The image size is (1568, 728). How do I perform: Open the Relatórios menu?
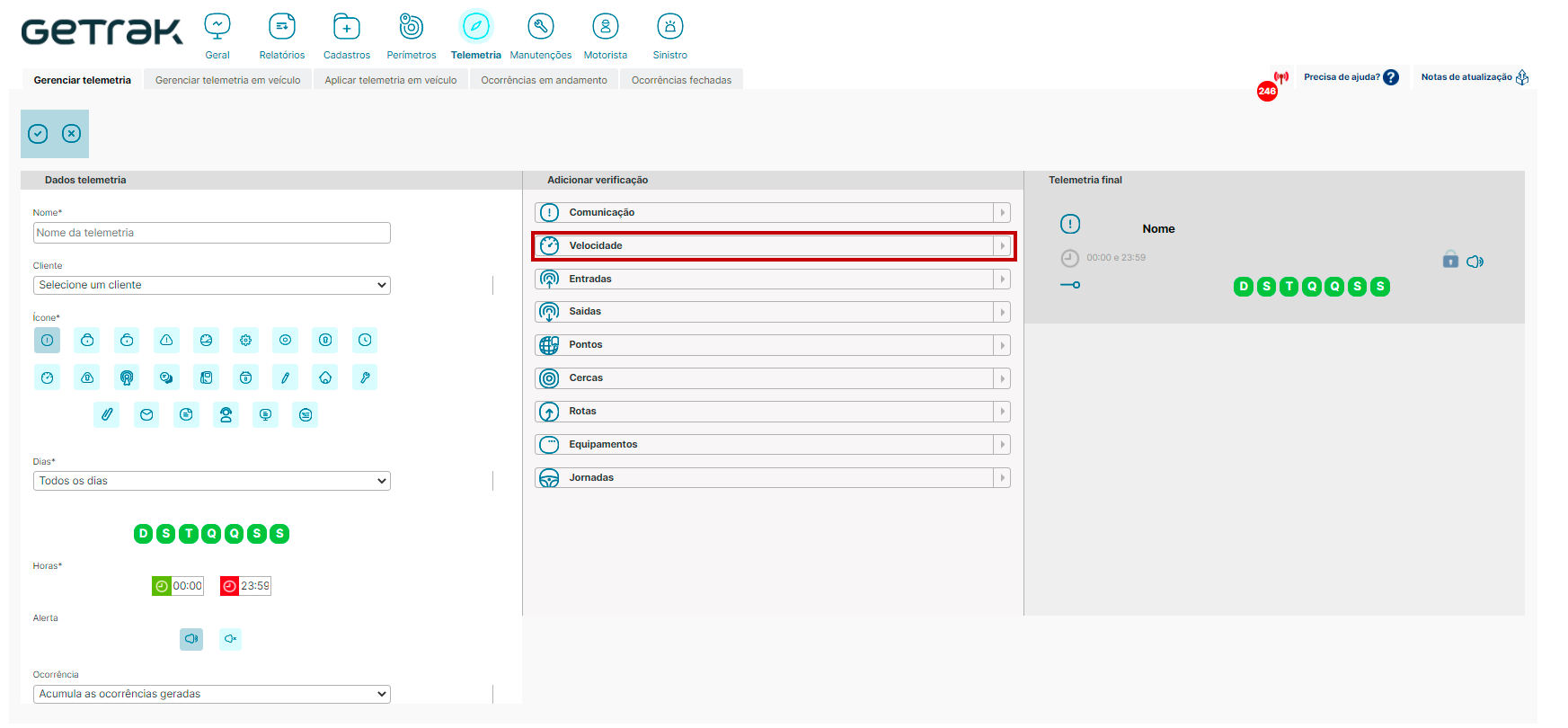(282, 36)
